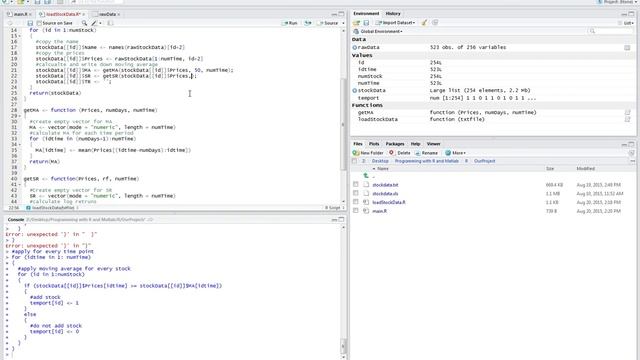This screenshot has height=360, width=640.
Task: Expand the rawData data frame details
Action: click(x=355, y=48)
